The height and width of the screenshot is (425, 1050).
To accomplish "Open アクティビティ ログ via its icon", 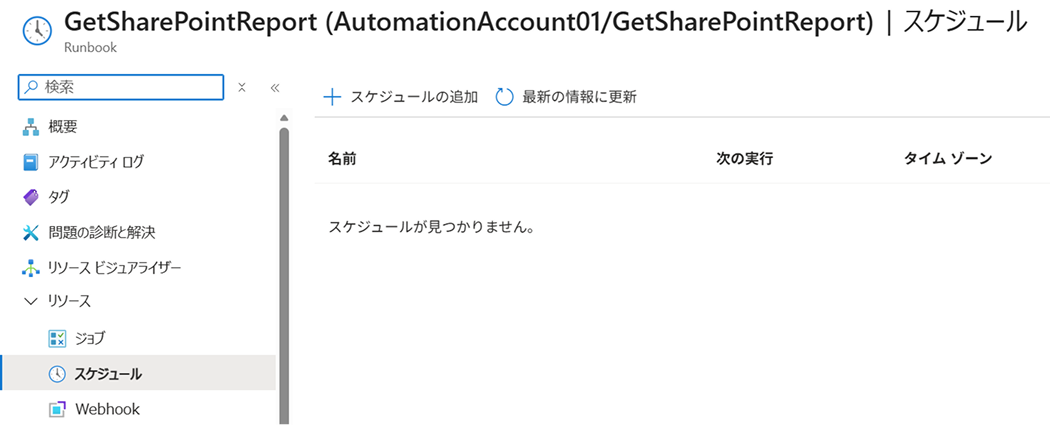I will click(30, 162).
